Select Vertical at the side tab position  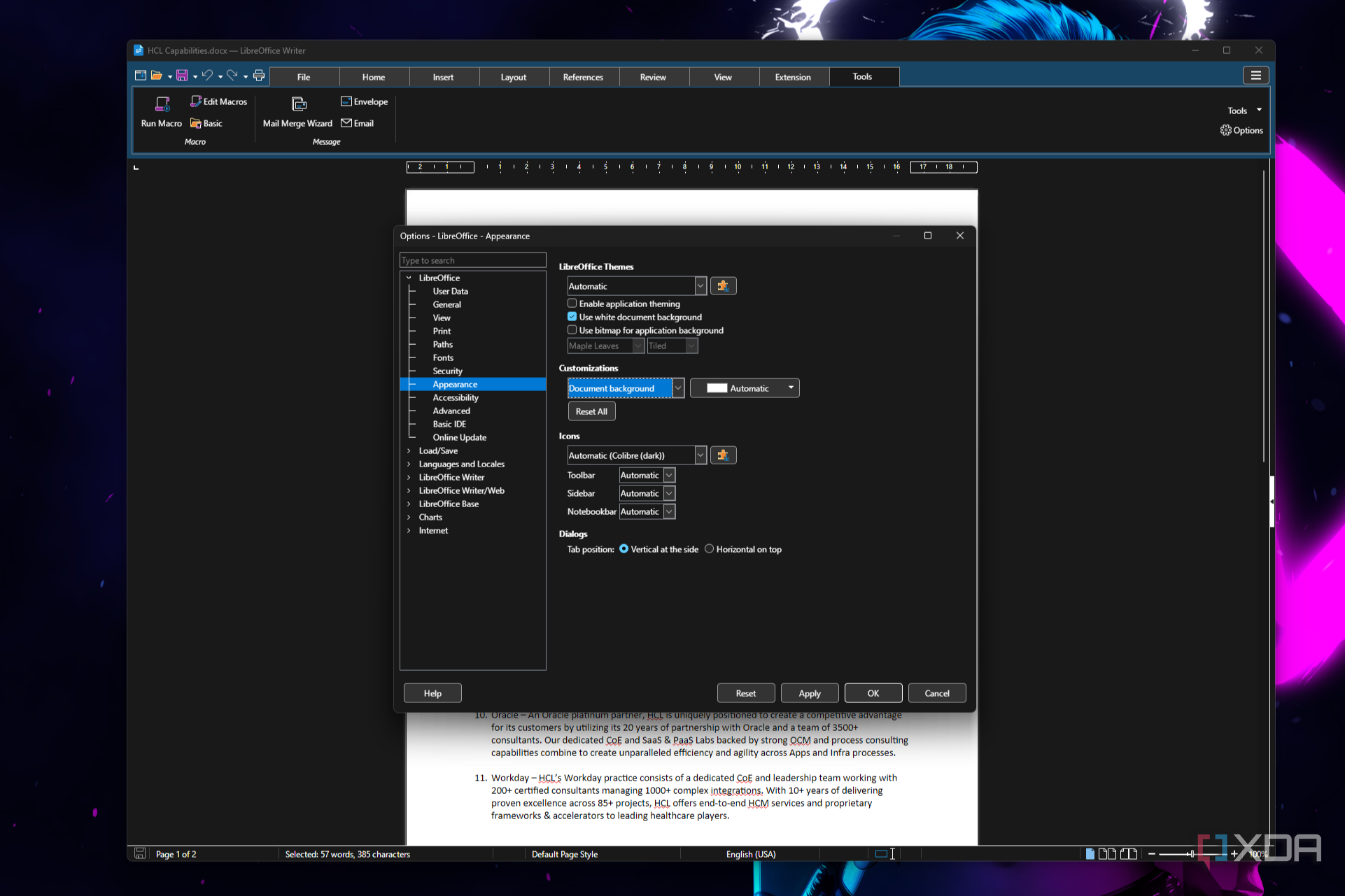(x=624, y=549)
